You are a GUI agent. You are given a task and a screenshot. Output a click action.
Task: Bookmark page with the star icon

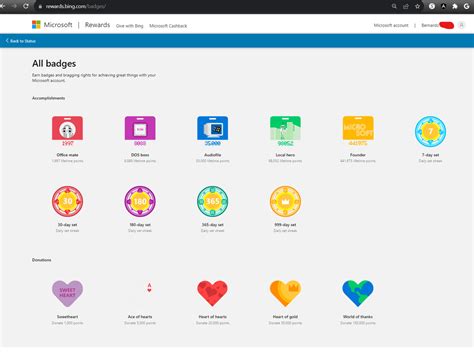coord(417,6)
